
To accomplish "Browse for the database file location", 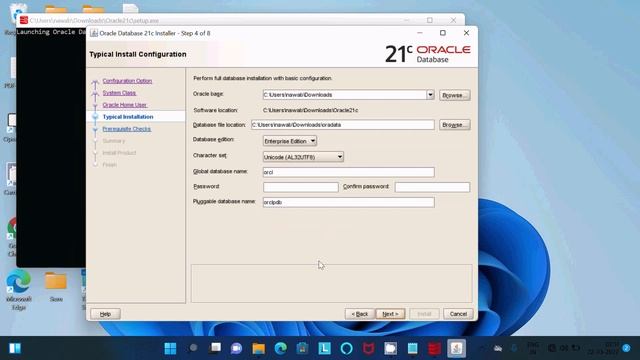I will tap(455, 125).
